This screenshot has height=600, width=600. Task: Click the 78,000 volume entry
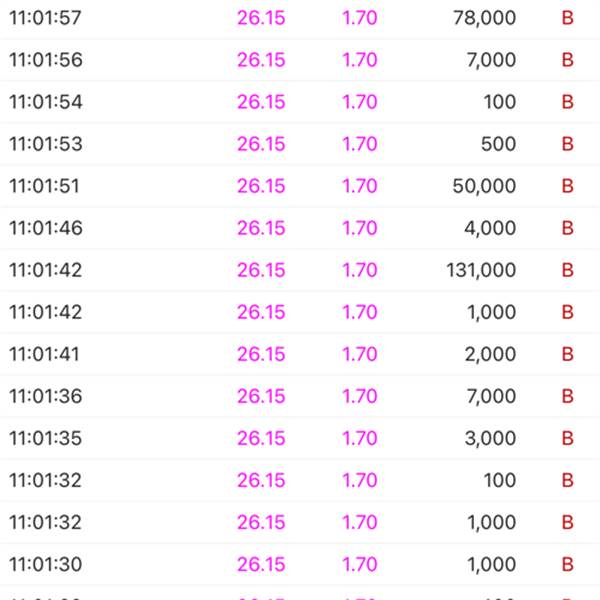tap(484, 18)
